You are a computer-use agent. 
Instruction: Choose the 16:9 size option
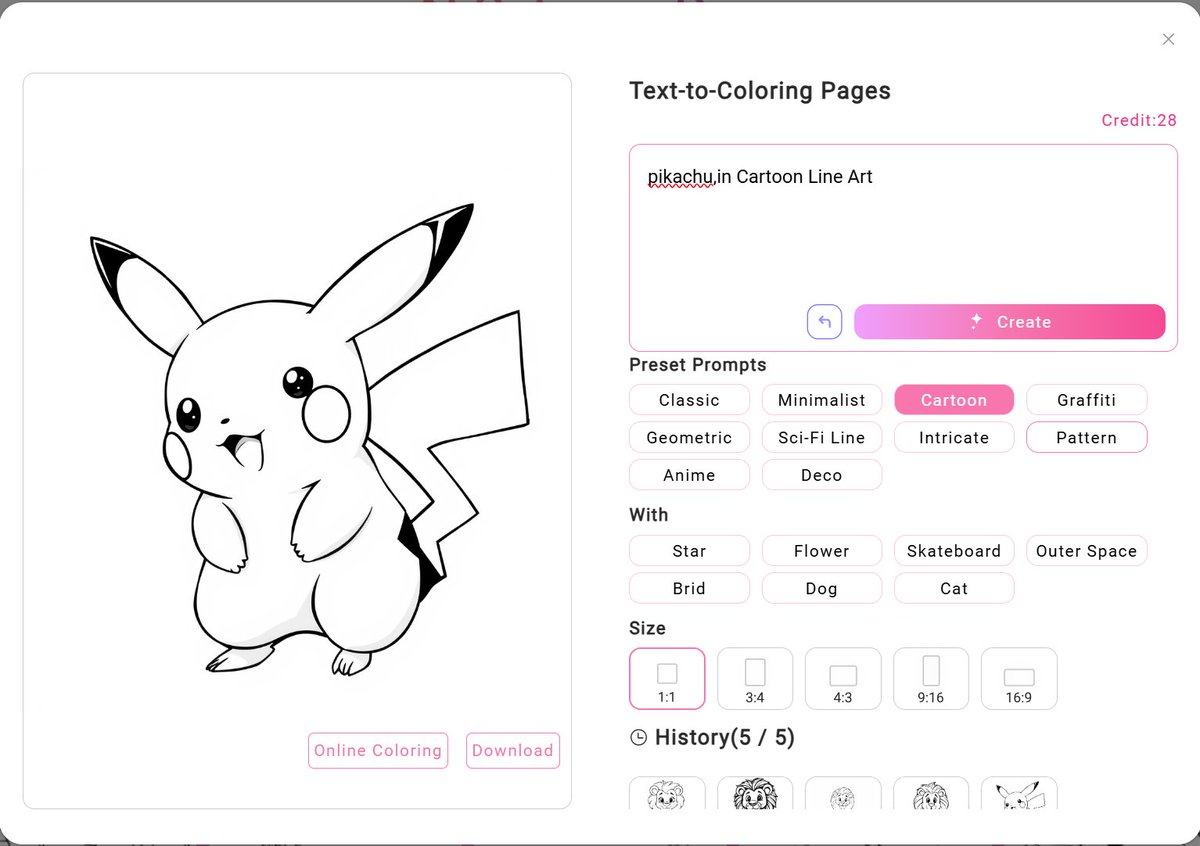(x=1019, y=679)
